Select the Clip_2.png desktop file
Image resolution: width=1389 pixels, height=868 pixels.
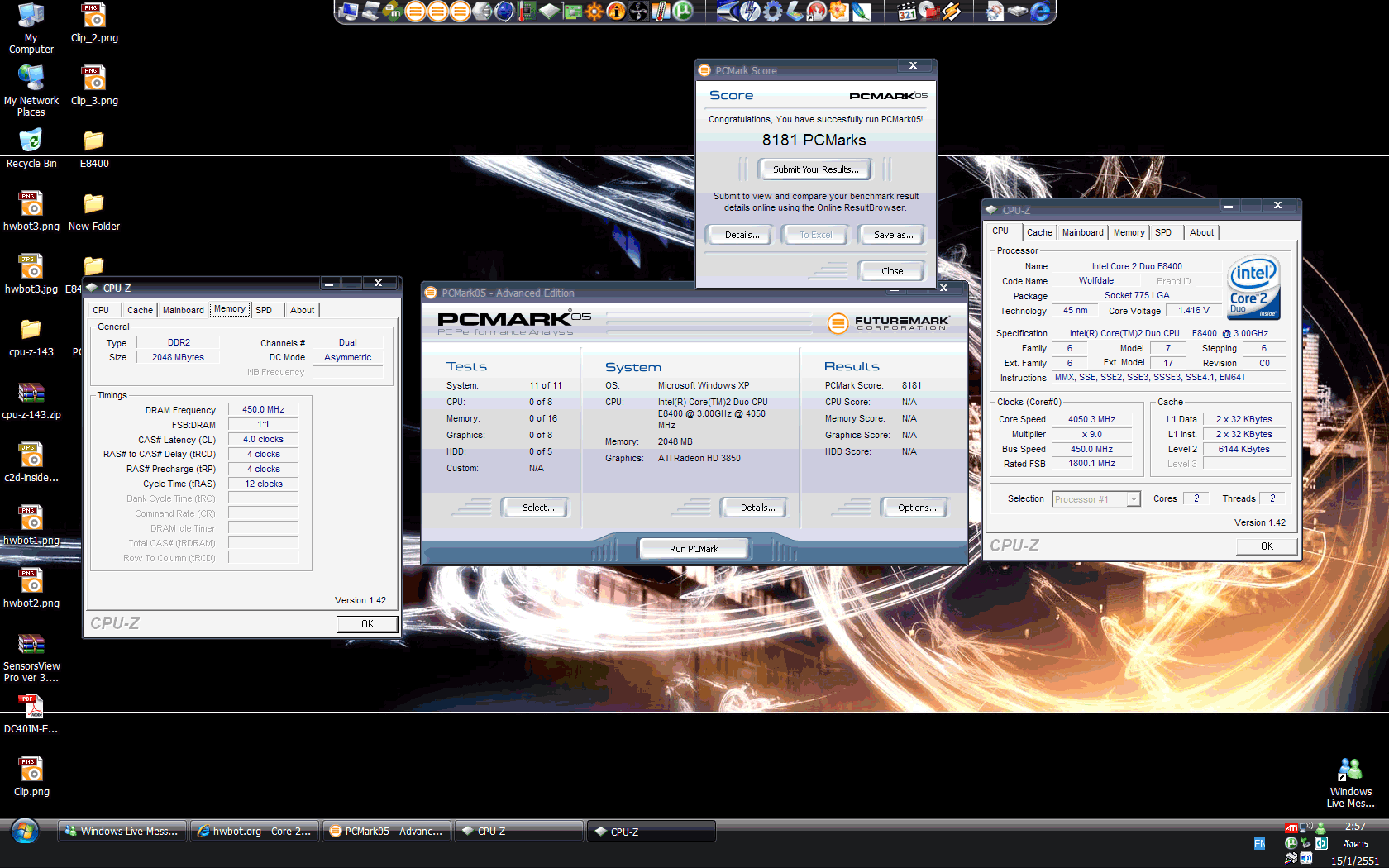pos(94,23)
